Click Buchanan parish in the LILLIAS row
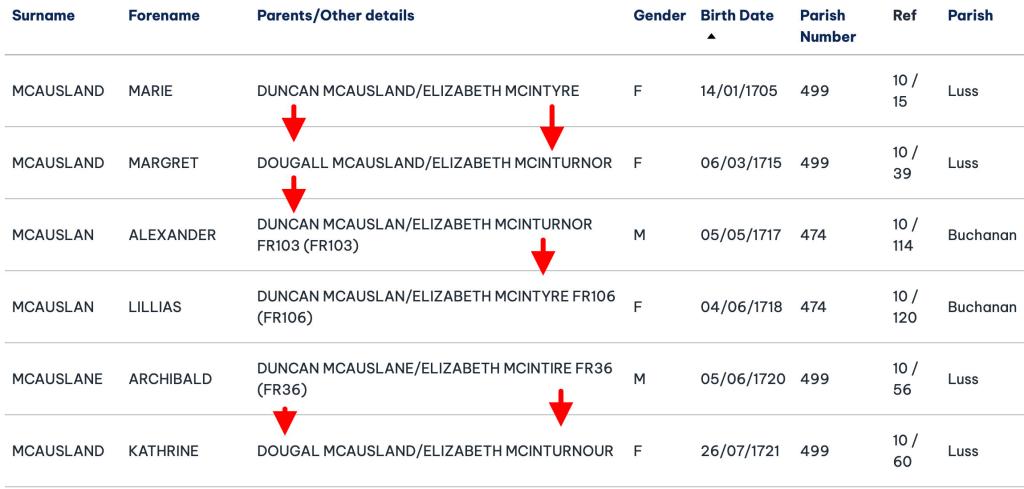 click(x=982, y=307)
